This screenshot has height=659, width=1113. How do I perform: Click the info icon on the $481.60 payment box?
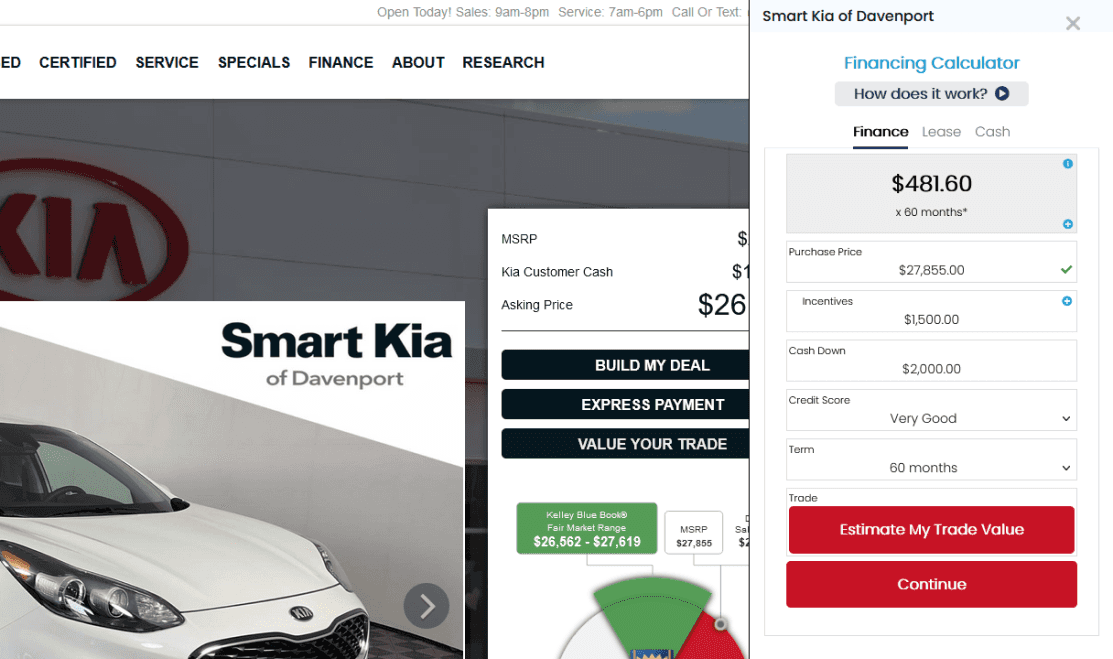[x=1067, y=164]
